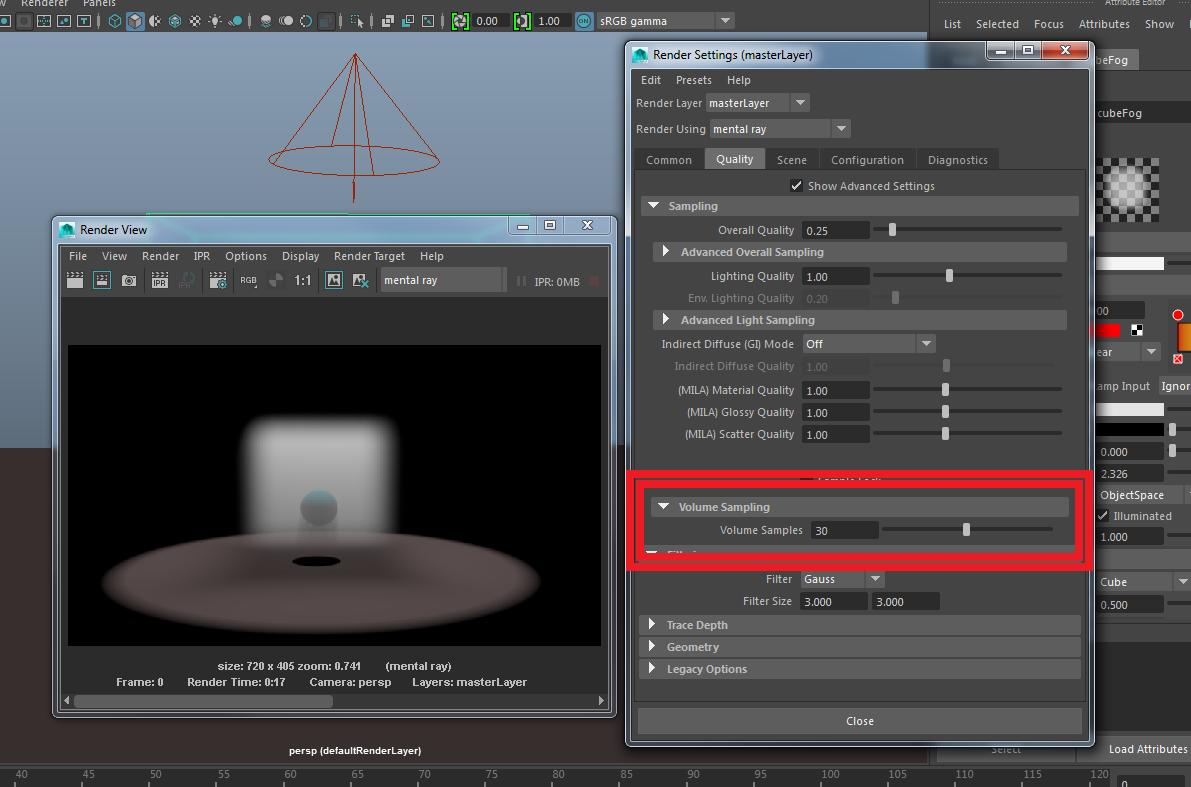Click the Keep Image icon in Render View

click(x=334, y=281)
